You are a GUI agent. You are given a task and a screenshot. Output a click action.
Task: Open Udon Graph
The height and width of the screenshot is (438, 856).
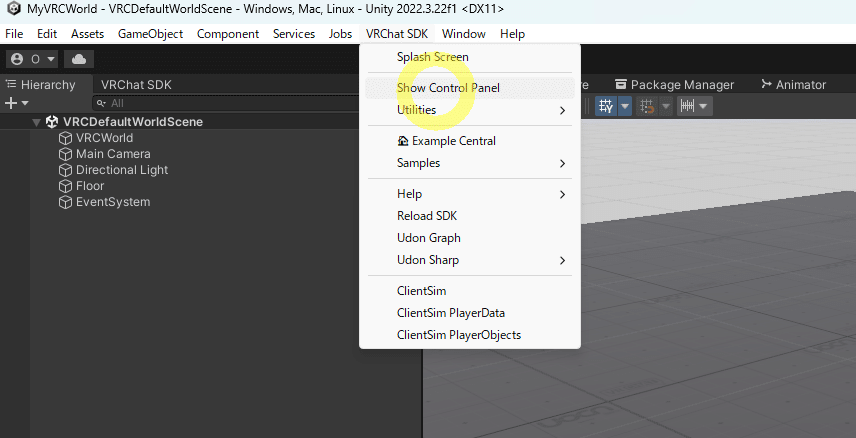[469, 238]
